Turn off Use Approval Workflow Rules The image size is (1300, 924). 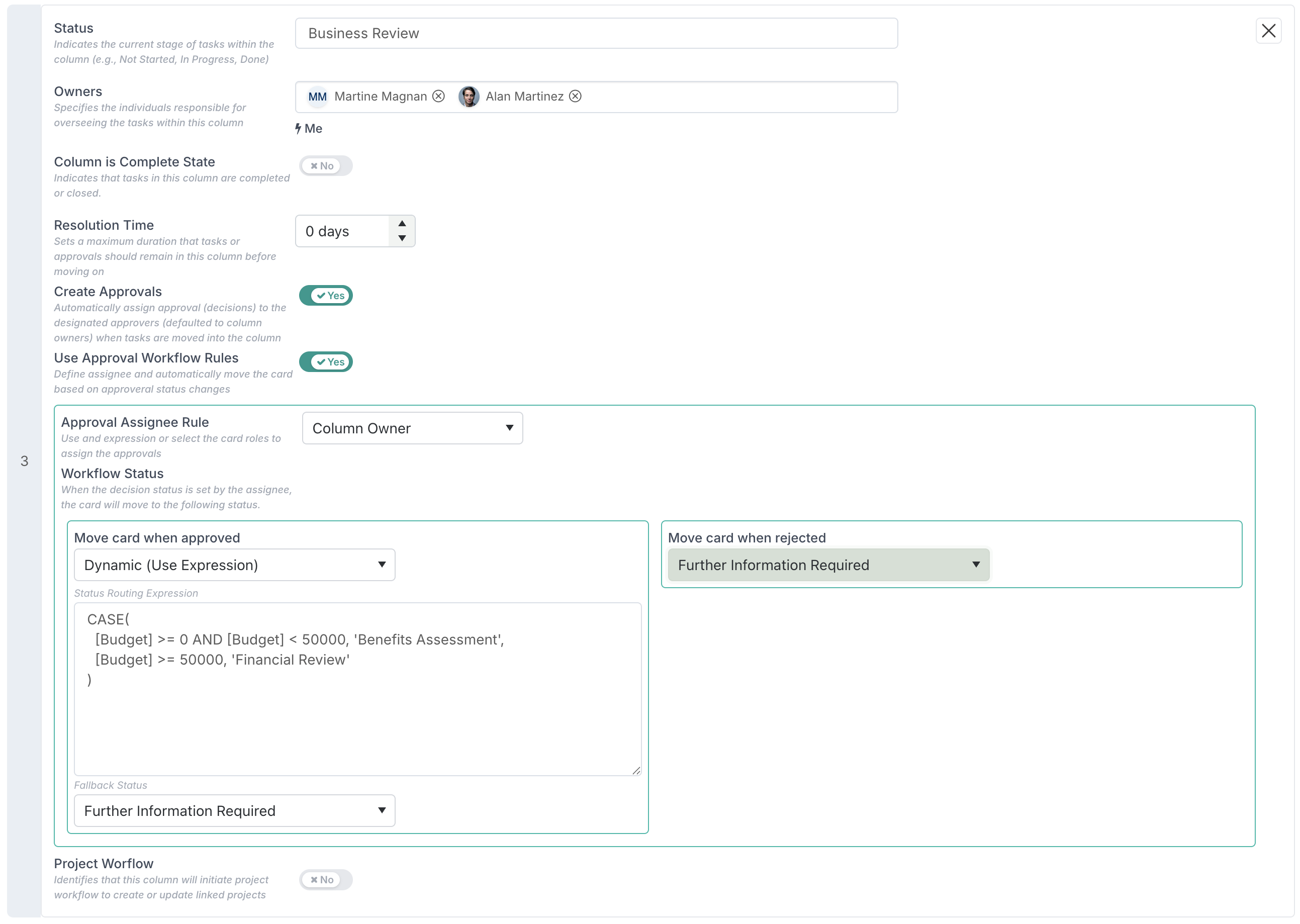[x=325, y=362]
